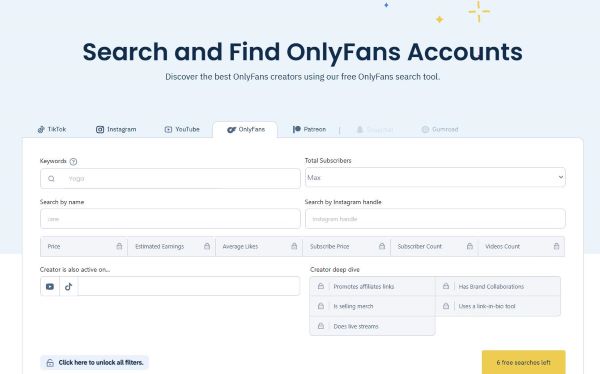Open the locked Average Likes filter
This screenshot has height=374, width=600.
point(259,247)
